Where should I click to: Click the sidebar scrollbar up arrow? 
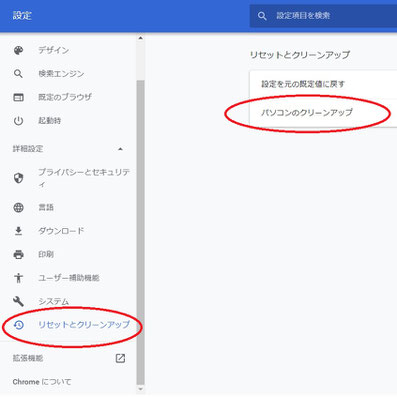pyautogui.click(x=140, y=38)
